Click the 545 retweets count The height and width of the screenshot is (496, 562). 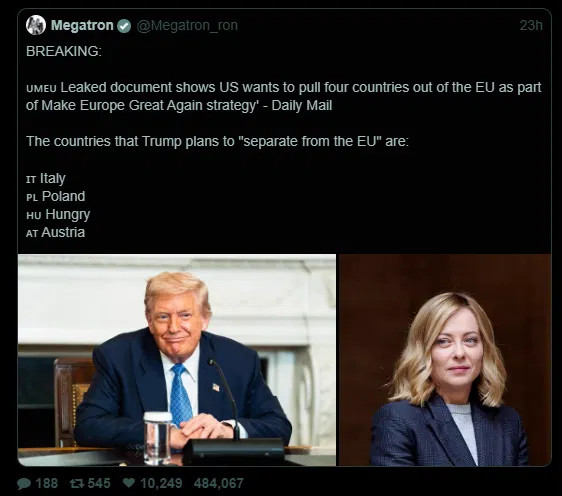pos(99,483)
